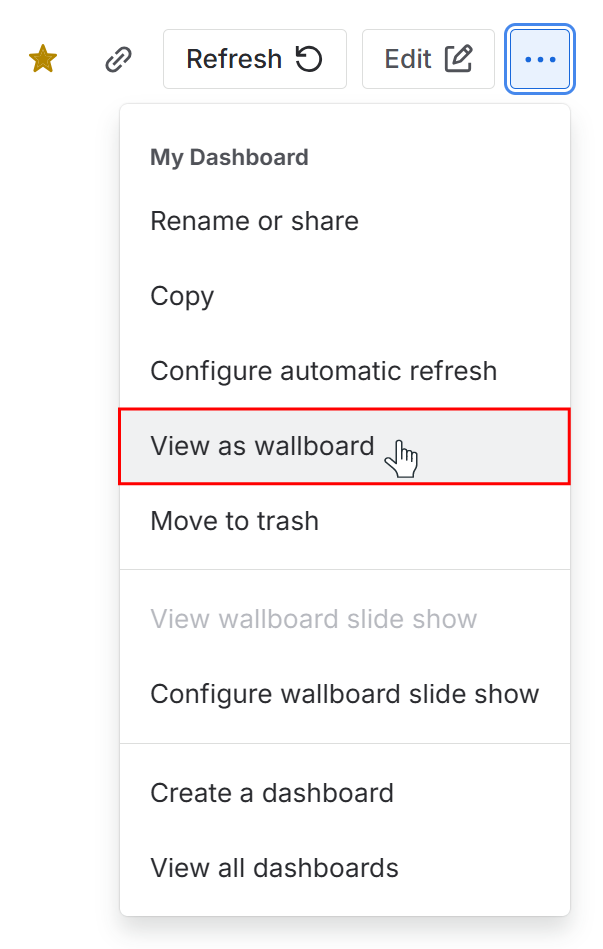
Task: Select View all dashboards
Action: 274,868
